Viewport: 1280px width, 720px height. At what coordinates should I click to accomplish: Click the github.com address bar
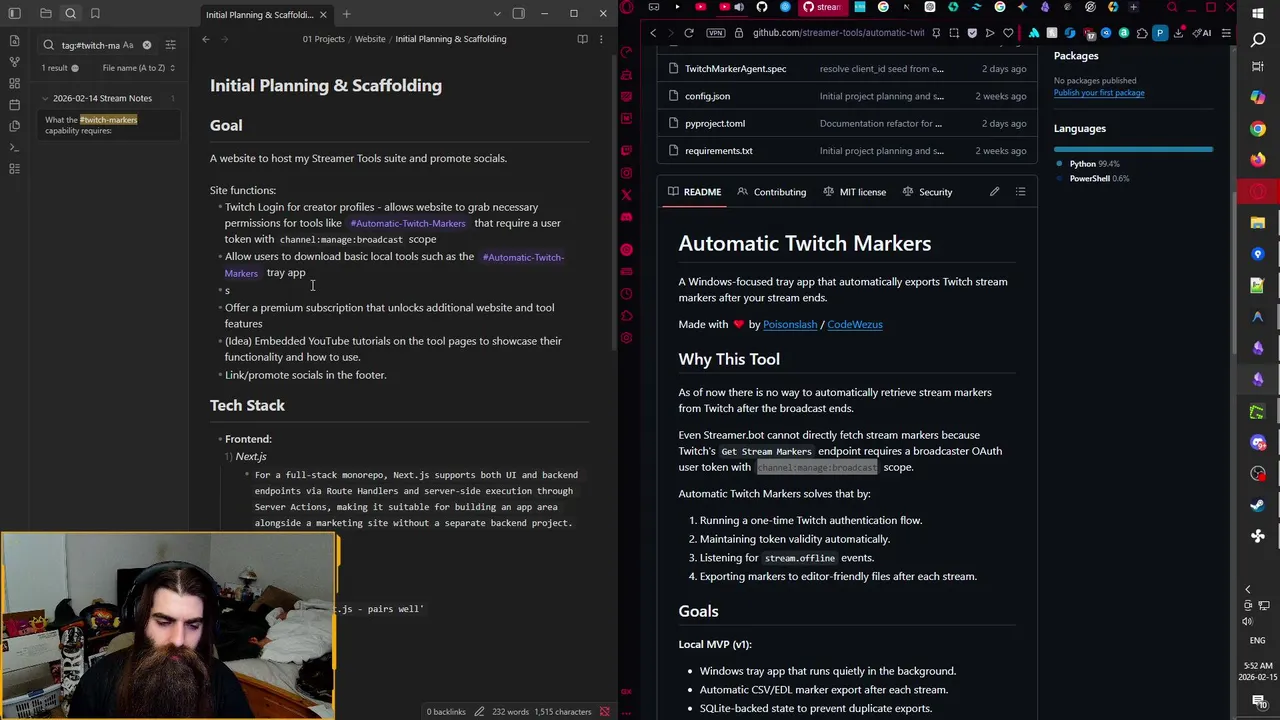tap(838, 33)
